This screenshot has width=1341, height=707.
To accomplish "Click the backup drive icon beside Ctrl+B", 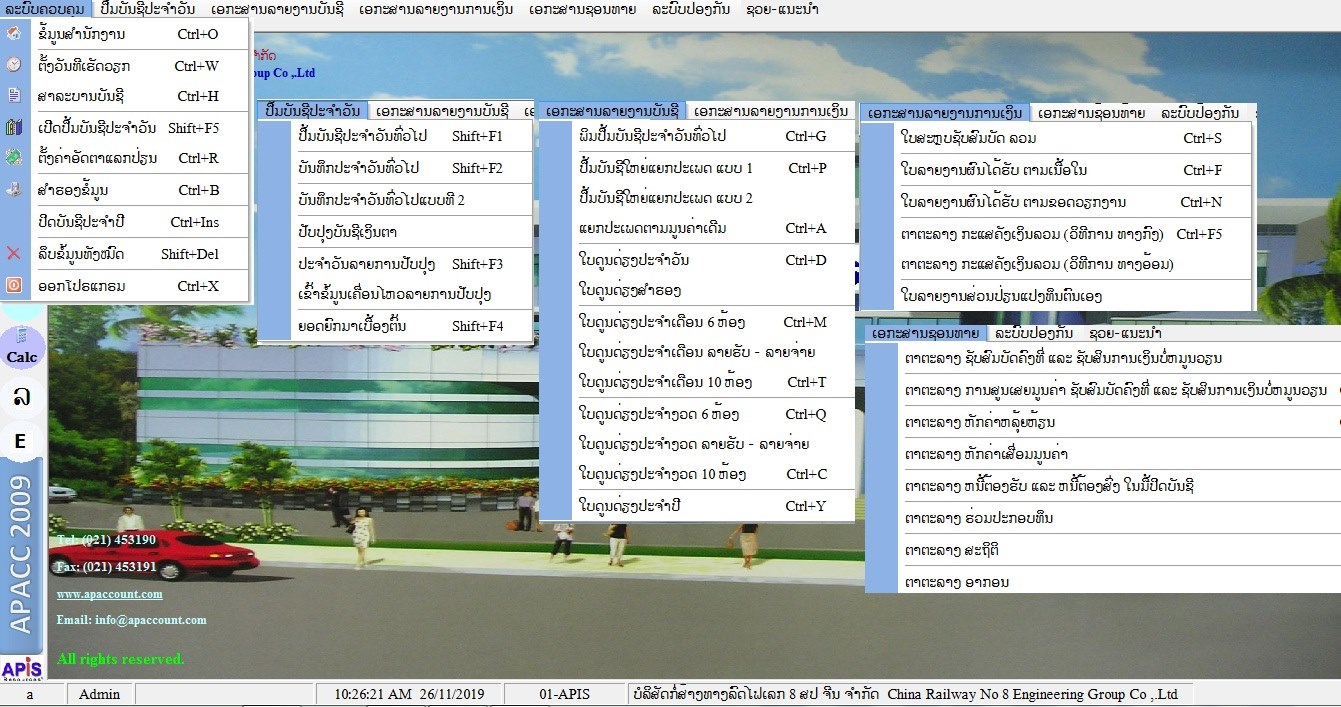I will pos(14,189).
